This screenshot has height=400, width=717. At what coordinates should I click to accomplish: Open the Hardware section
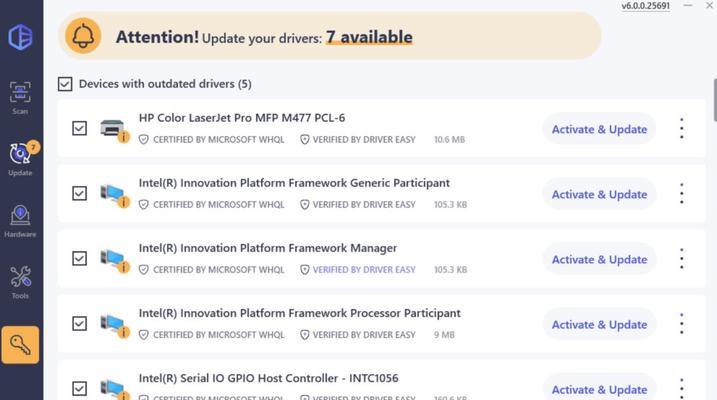click(x=20, y=221)
